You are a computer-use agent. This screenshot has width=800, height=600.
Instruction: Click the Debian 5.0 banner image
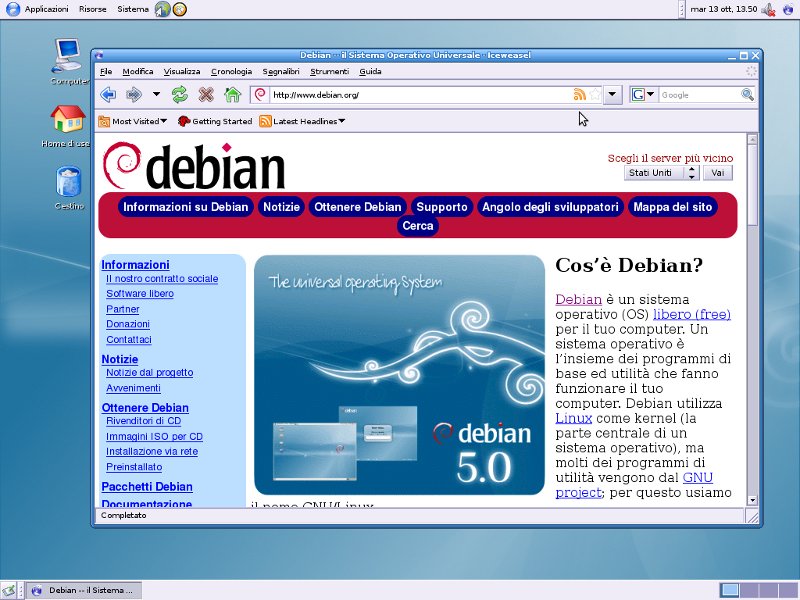399,375
